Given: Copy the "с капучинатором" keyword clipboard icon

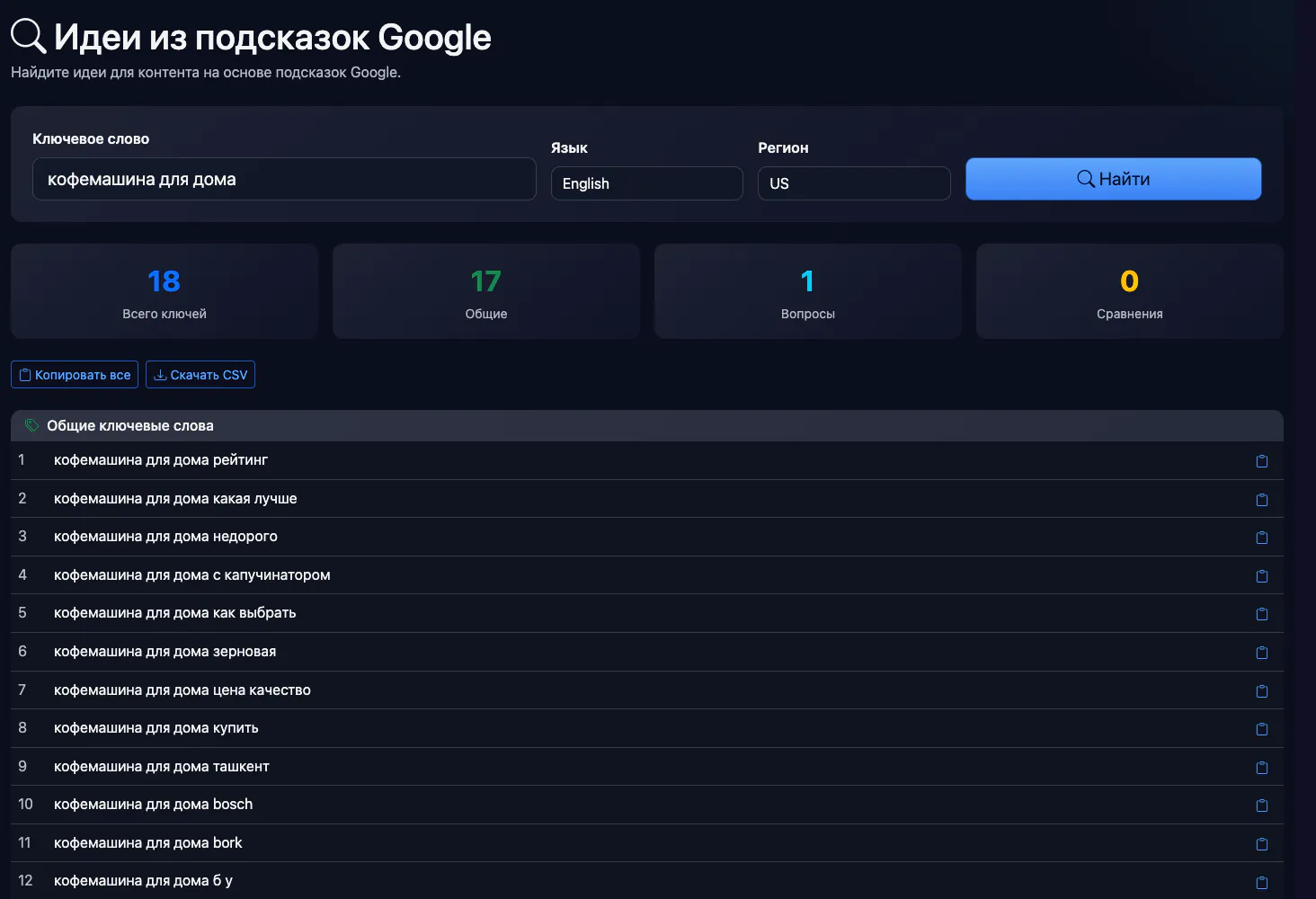Looking at the screenshot, I should pos(1262,576).
